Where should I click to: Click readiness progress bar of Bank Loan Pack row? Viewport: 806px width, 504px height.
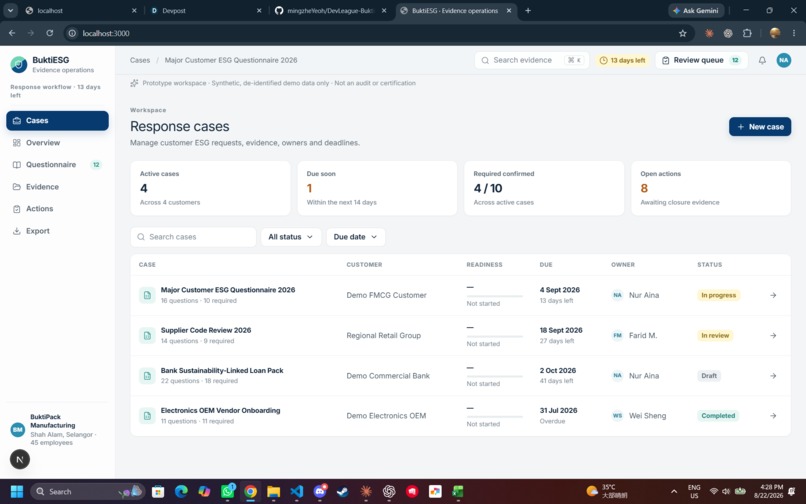click(494, 376)
